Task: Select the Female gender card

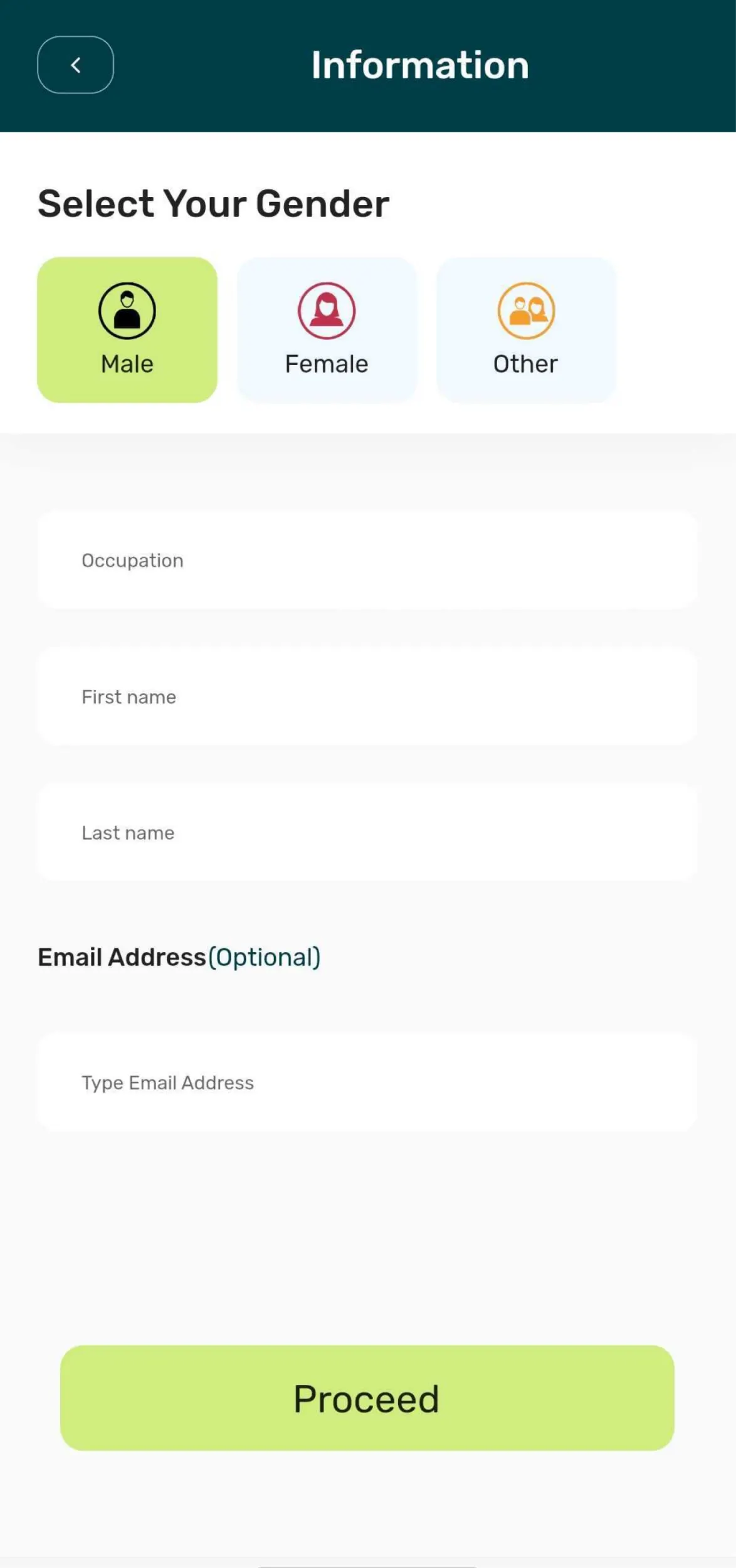Action: [x=327, y=330]
